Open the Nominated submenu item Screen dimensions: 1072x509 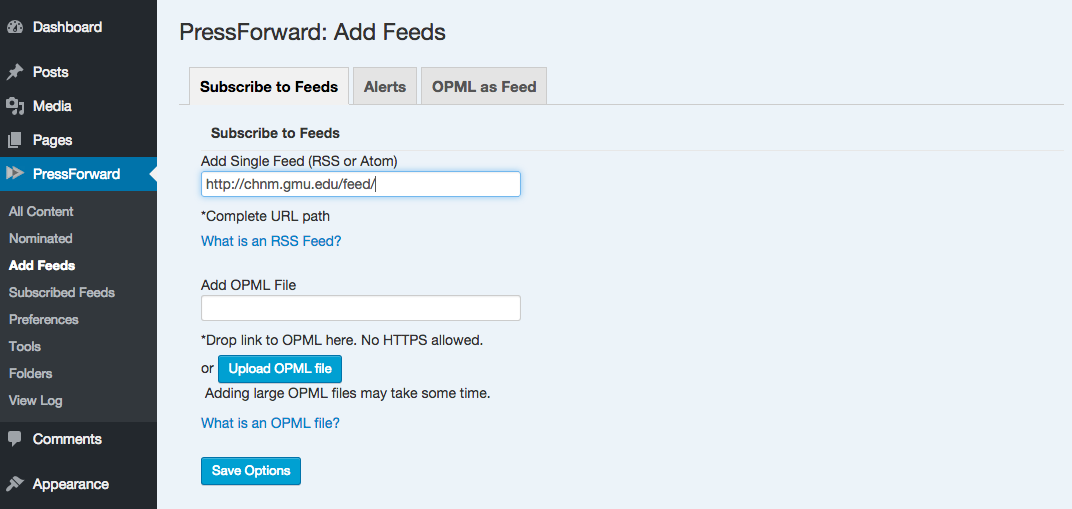pyautogui.click(x=40, y=239)
